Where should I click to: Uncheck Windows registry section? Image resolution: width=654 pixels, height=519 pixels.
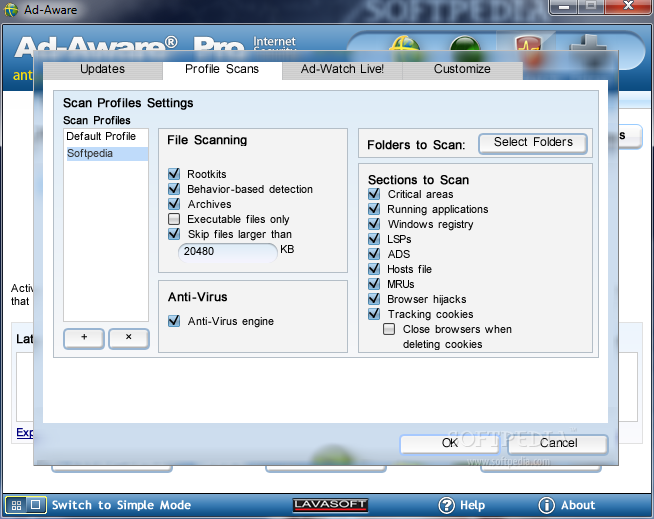coord(374,224)
